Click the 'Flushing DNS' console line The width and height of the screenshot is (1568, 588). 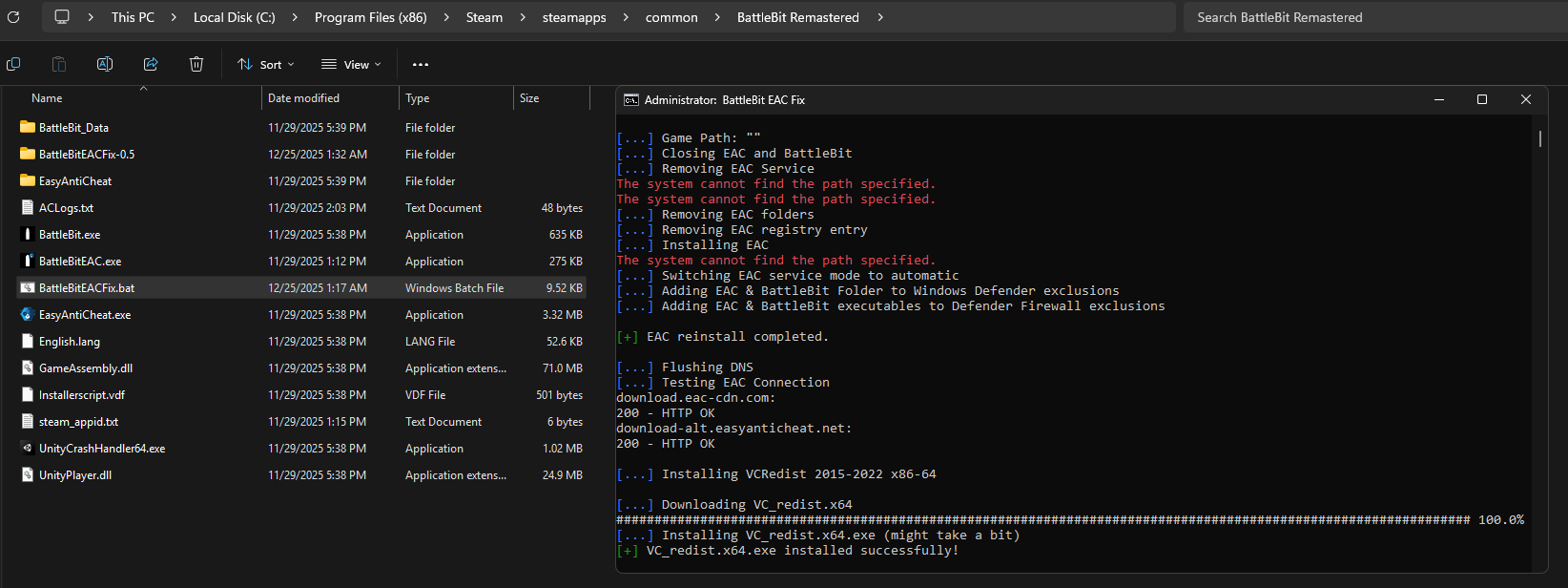pos(685,367)
